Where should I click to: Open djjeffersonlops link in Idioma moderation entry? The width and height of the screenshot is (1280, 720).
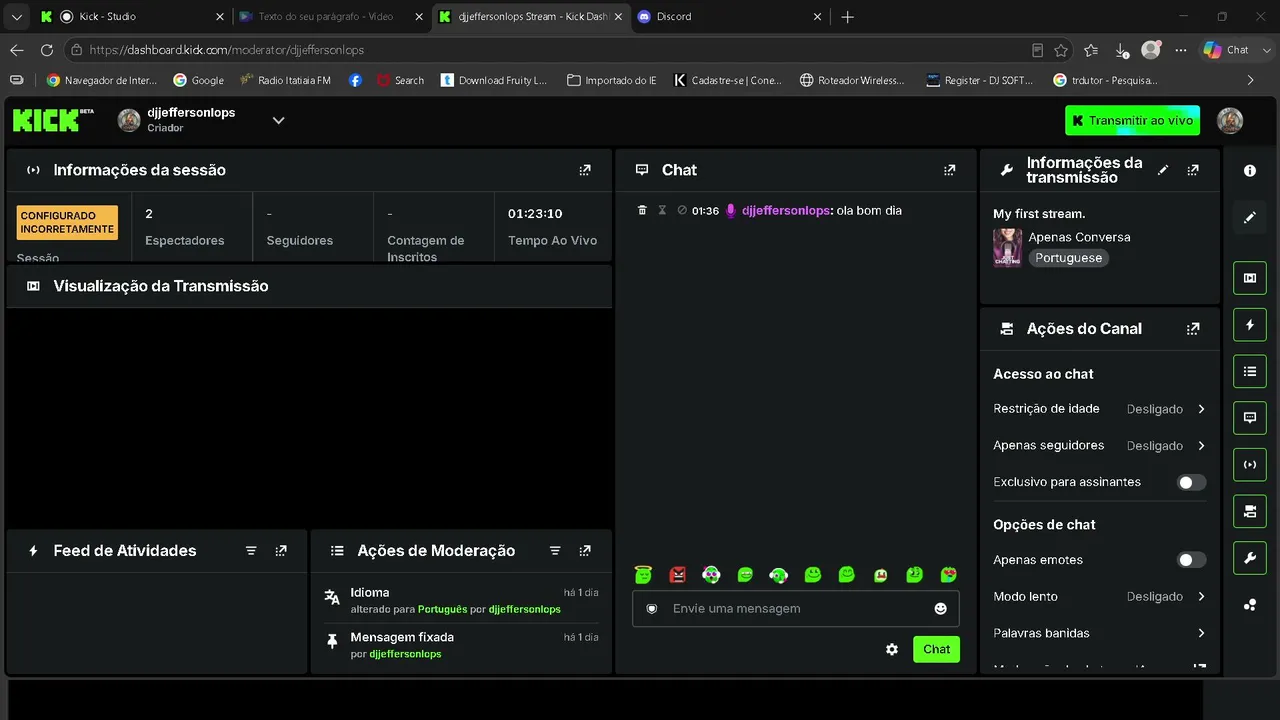tap(525, 609)
